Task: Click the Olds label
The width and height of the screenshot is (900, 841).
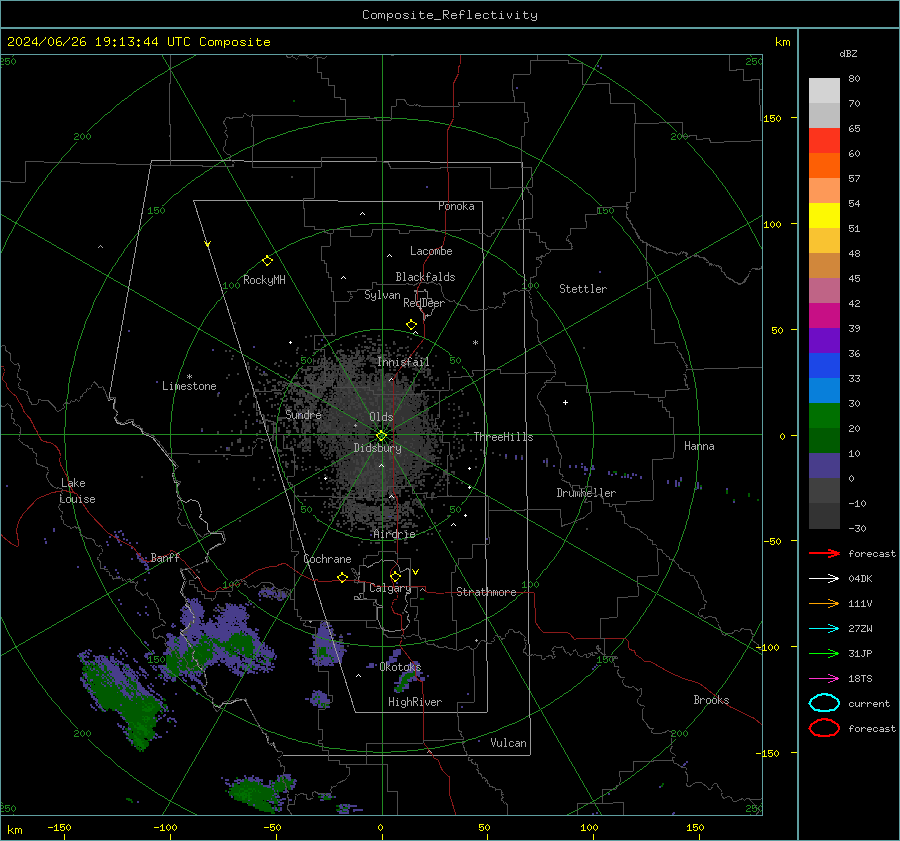Action: point(381,417)
